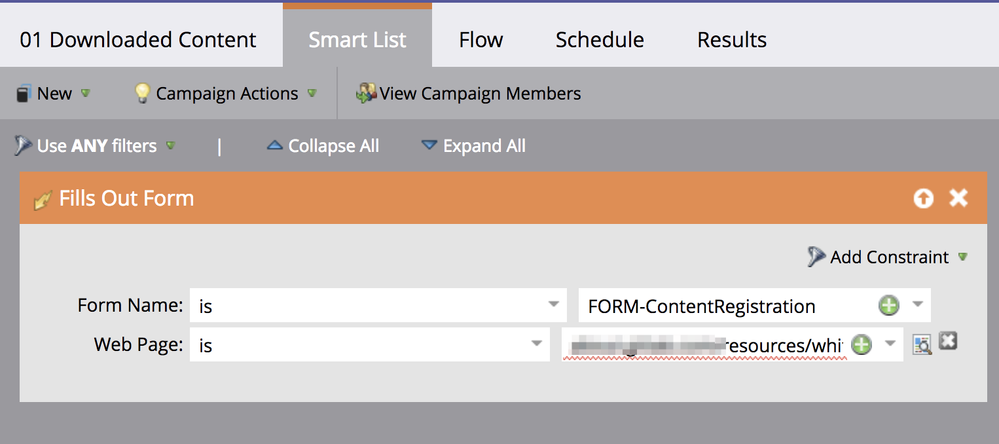Remove the Fills Out Form trigger

958,198
